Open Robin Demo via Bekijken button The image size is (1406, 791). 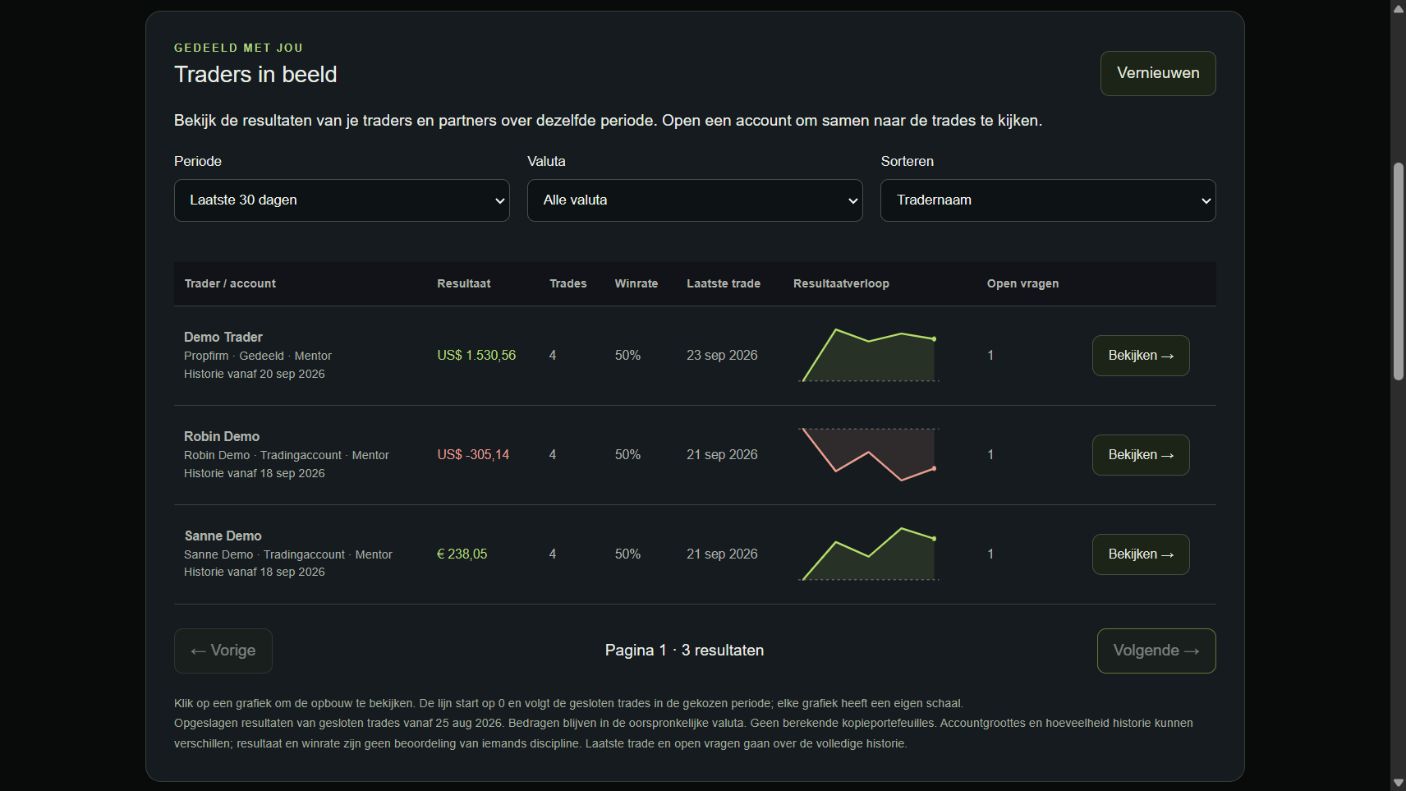pos(1140,455)
